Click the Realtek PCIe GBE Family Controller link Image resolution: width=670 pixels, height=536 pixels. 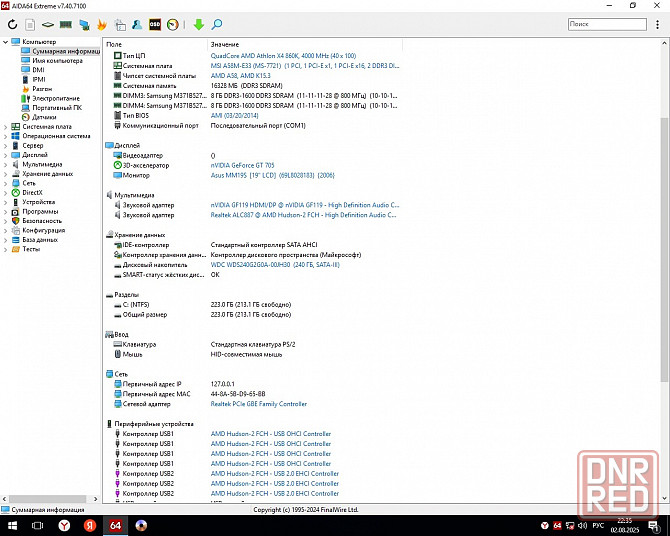point(259,404)
